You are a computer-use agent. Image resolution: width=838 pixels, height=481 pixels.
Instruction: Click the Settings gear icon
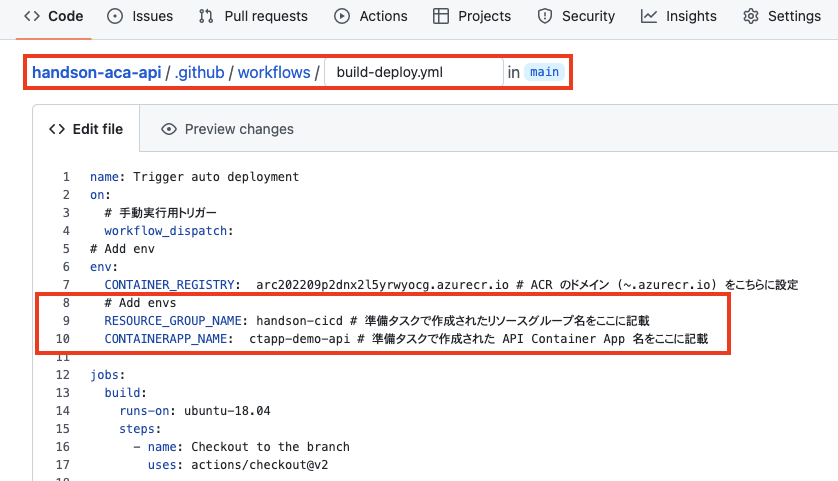coord(751,17)
